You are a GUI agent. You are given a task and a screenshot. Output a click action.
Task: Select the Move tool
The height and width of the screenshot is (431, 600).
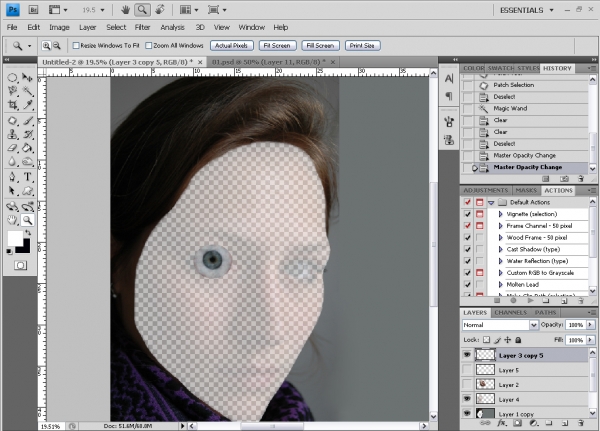(27, 78)
